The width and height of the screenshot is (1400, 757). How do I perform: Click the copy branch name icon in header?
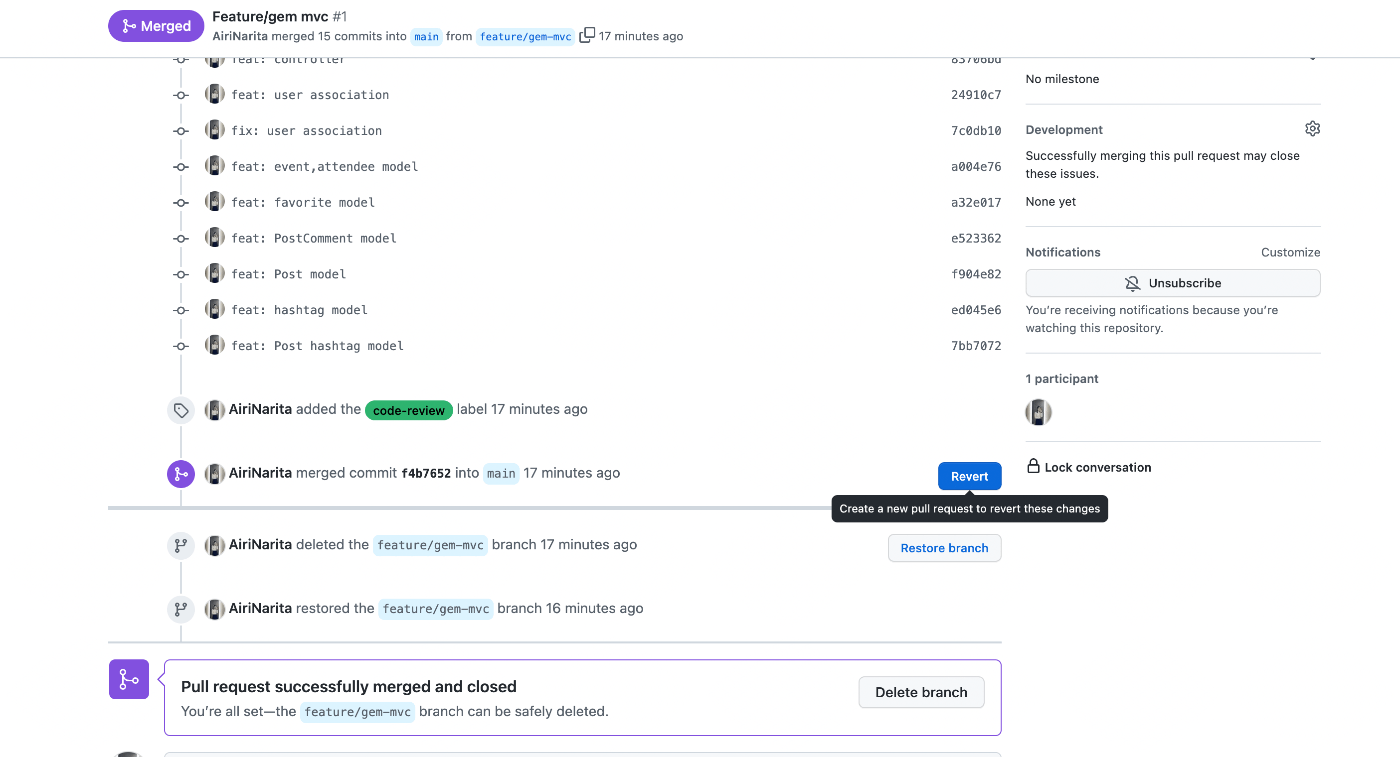point(587,35)
